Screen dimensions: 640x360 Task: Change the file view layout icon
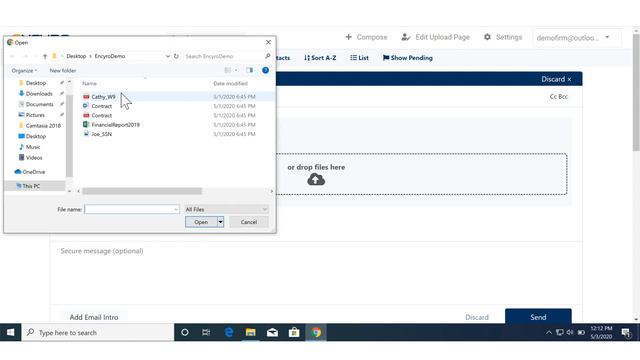click(228, 70)
